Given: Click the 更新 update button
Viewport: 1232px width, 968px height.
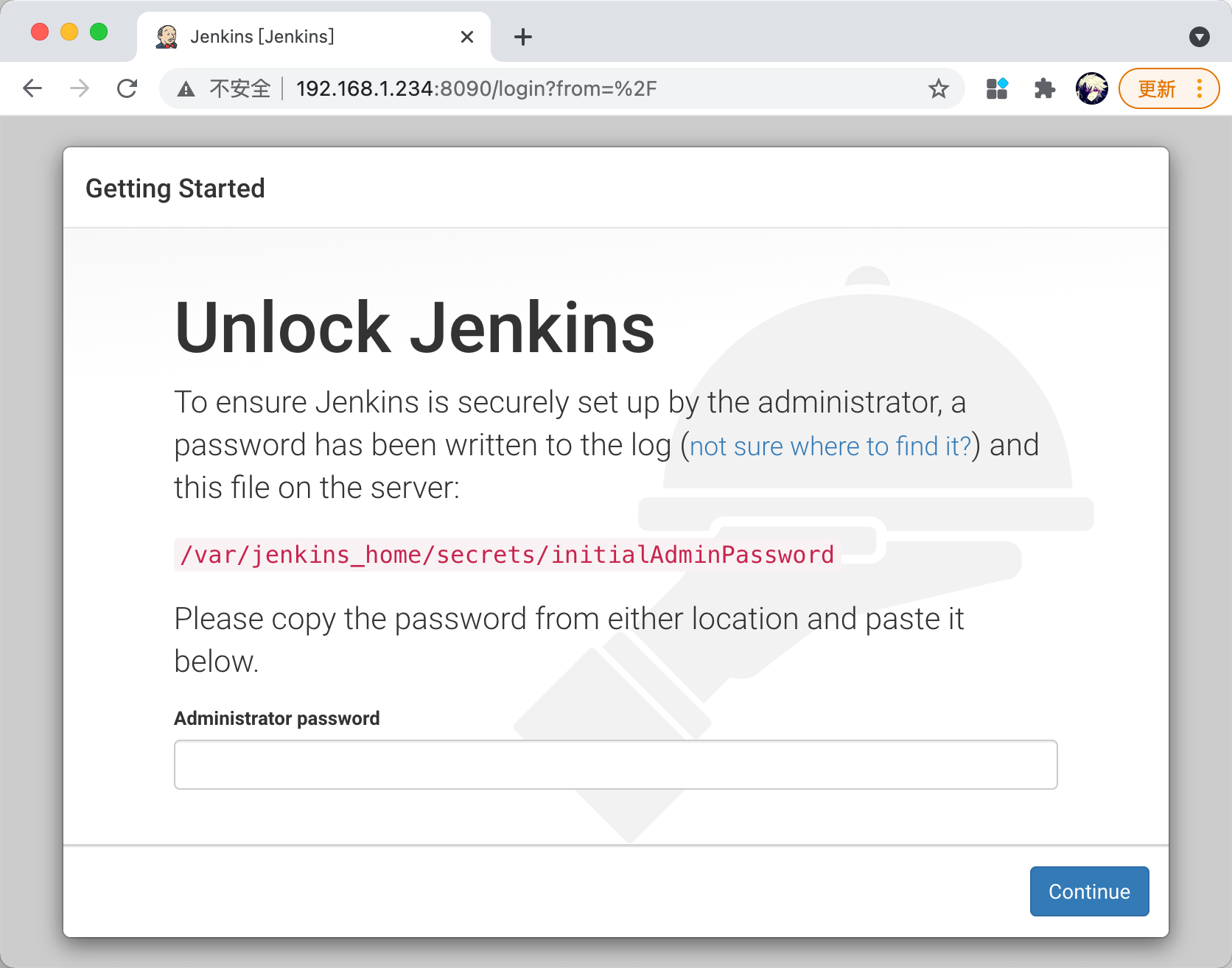Looking at the screenshot, I should (x=1156, y=88).
